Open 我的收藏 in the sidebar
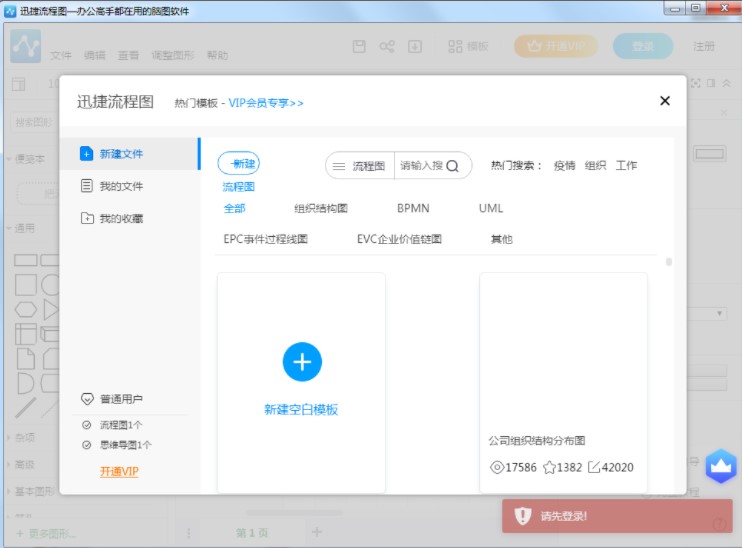The width and height of the screenshot is (742, 548). (120, 218)
